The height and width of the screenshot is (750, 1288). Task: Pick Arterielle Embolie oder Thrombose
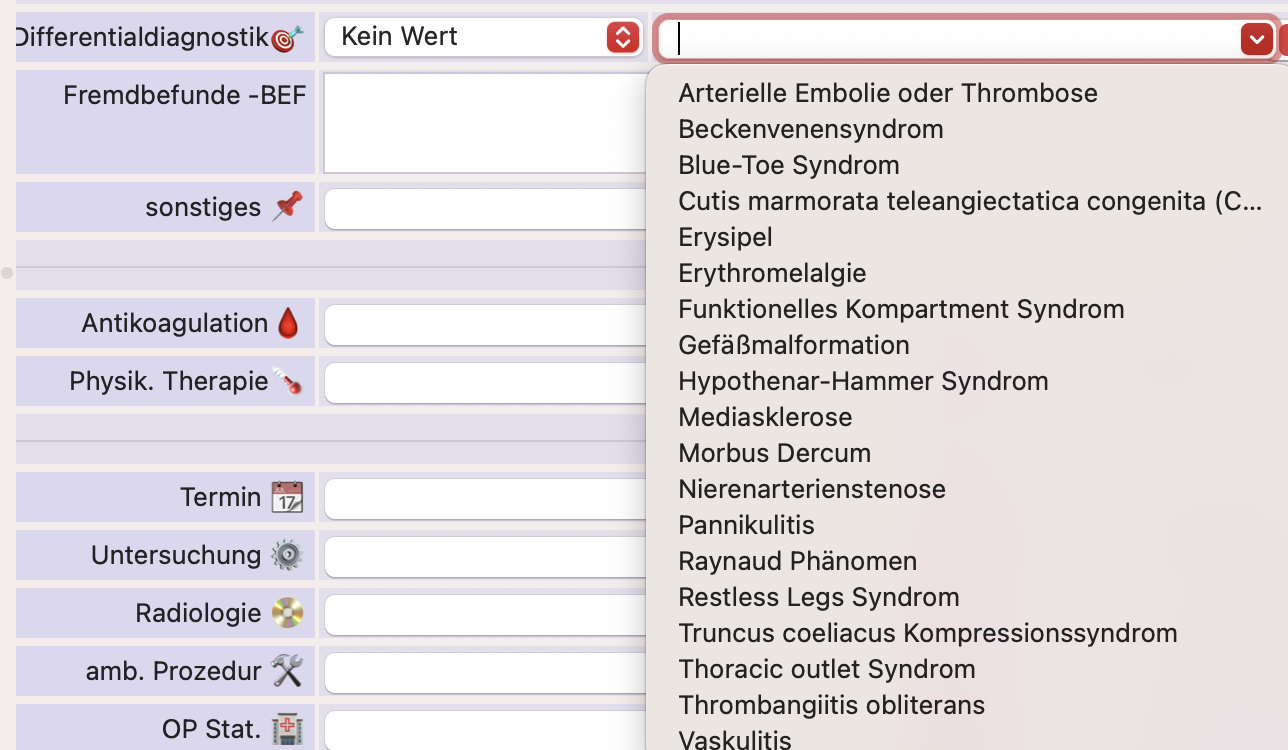[x=887, y=93]
